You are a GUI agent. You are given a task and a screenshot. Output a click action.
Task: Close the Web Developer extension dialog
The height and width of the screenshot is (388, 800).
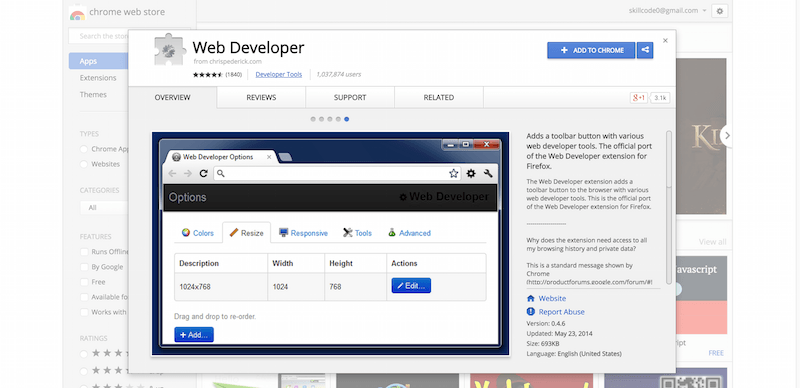(665, 40)
